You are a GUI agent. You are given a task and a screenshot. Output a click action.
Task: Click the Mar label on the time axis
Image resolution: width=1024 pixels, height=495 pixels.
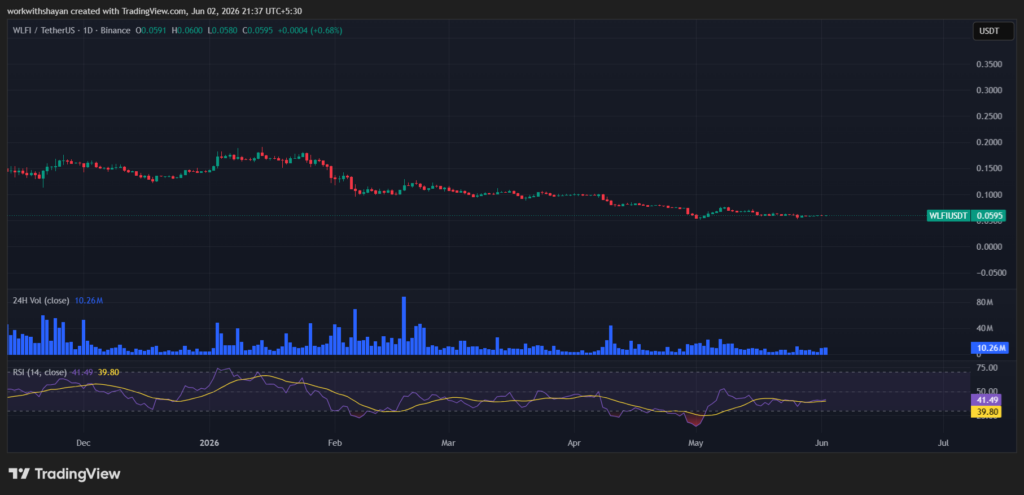click(448, 443)
